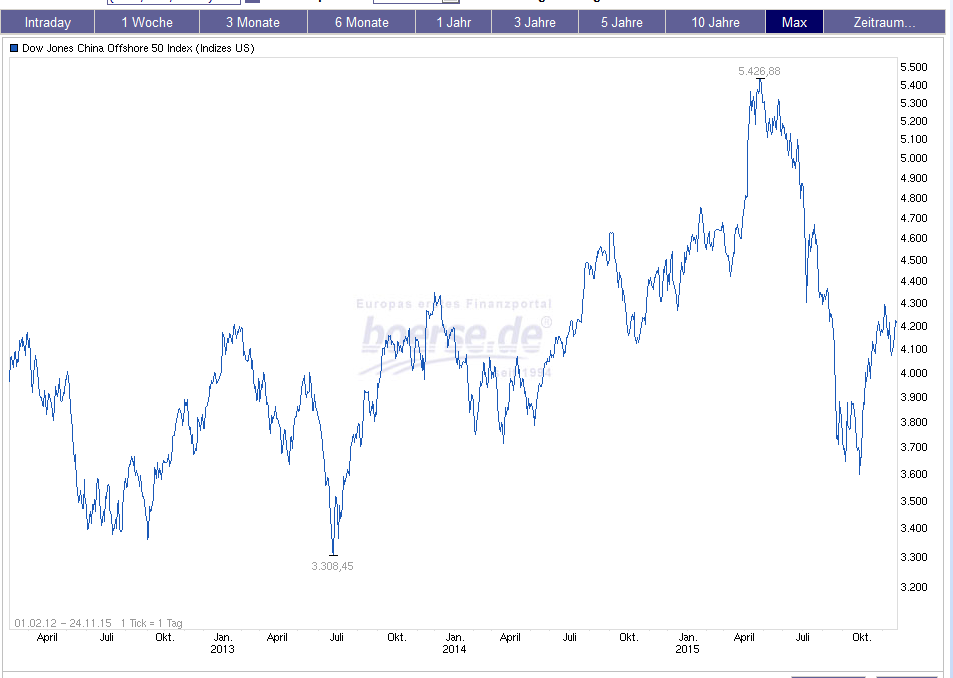Display the 10 Jahre chart range
953x678 pixels.
[715, 22]
